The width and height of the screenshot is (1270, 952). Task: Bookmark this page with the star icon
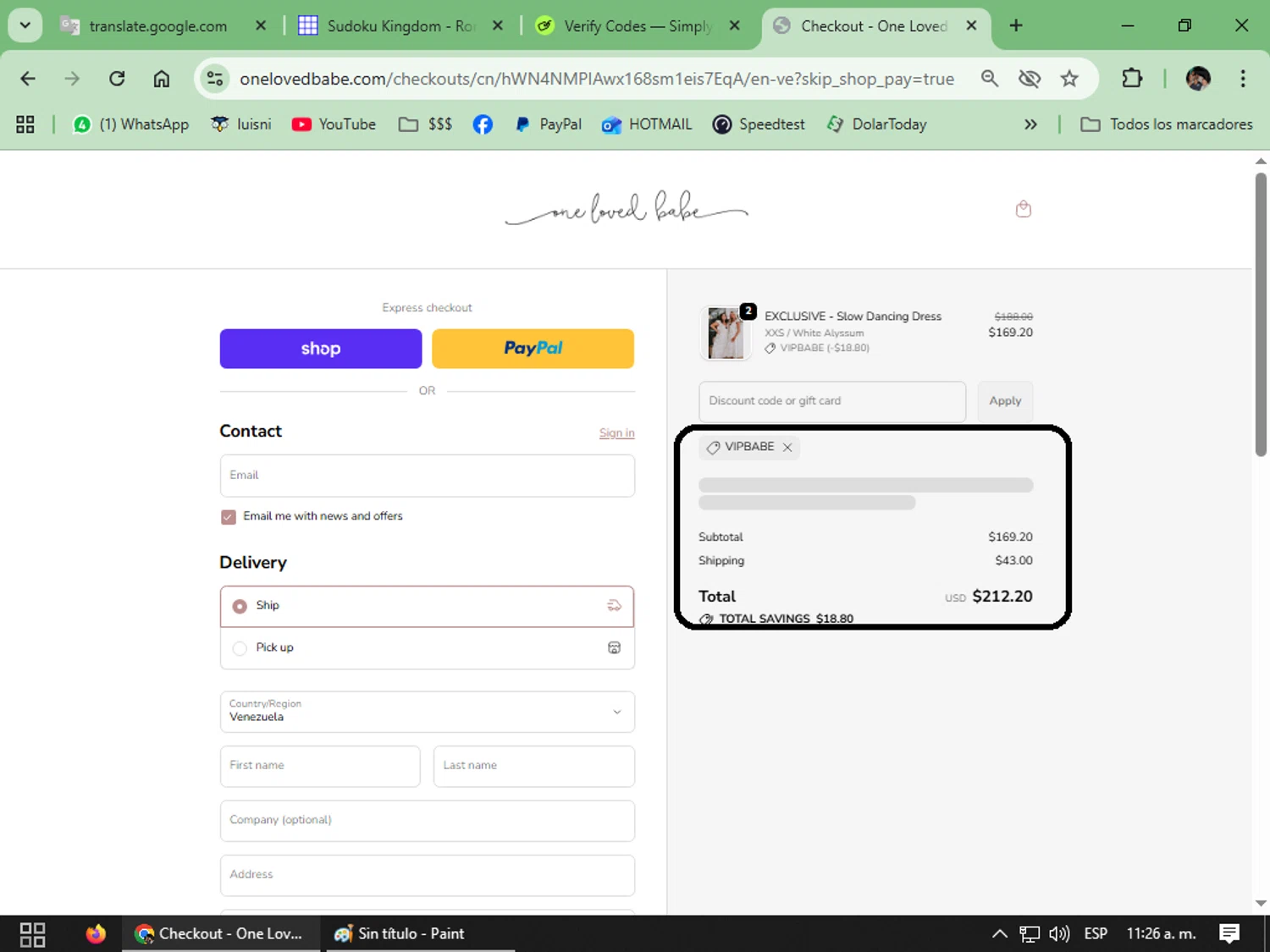pyautogui.click(x=1069, y=79)
